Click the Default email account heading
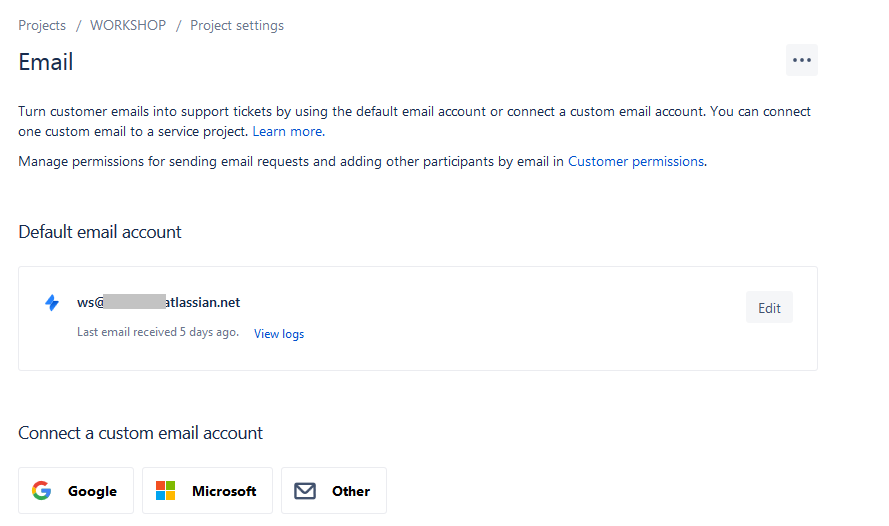Image resolution: width=889 pixels, height=526 pixels. [x=100, y=232]
